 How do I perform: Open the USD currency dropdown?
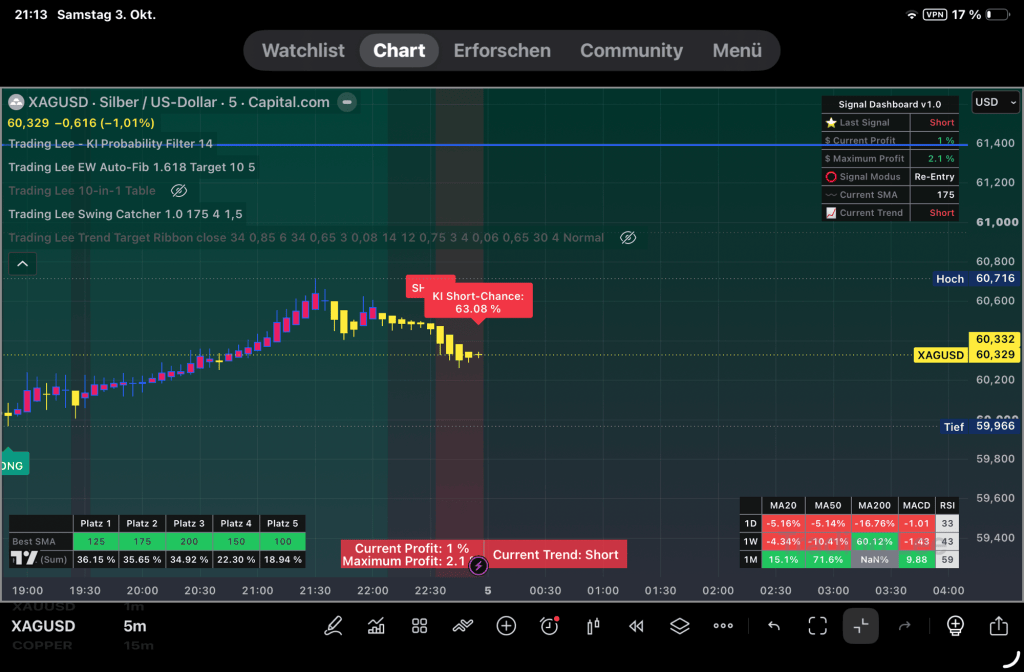[995, 102]
